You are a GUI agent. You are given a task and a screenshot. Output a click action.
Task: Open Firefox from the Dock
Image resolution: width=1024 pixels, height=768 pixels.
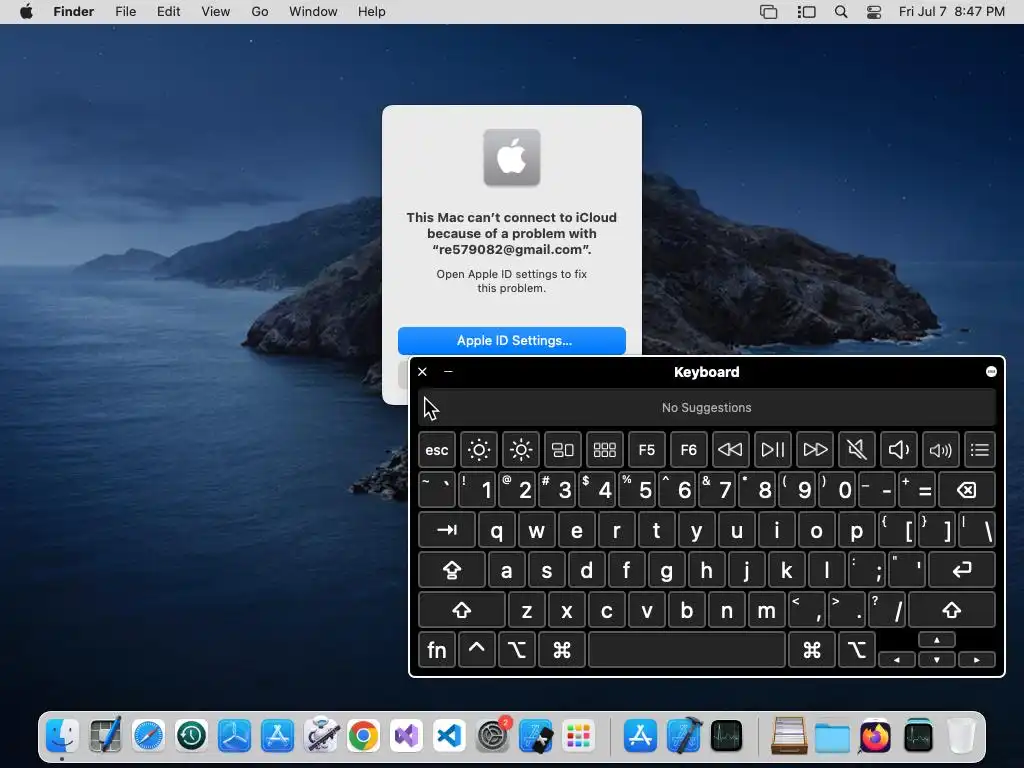(874, 736)
